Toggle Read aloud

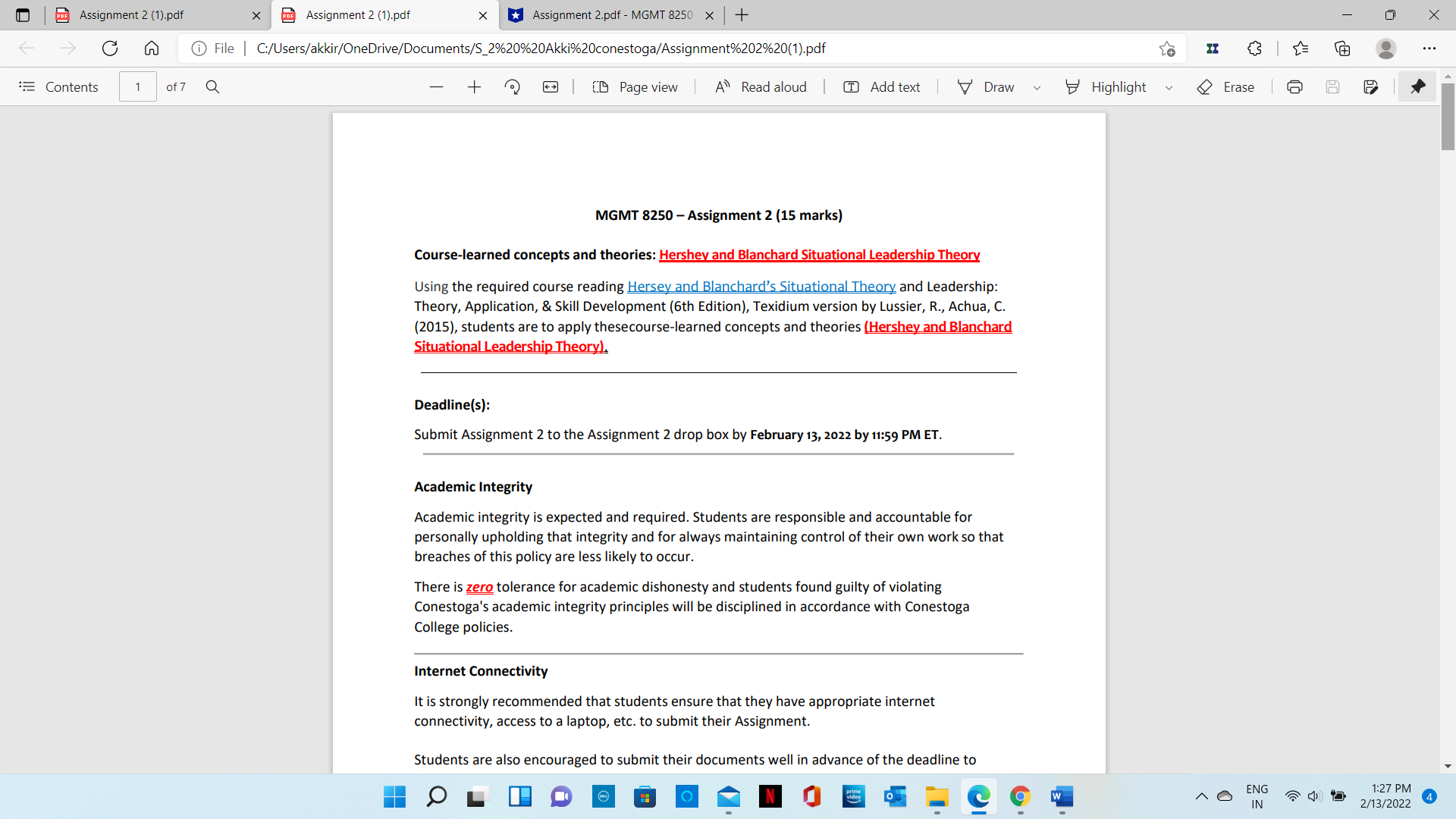761,87
